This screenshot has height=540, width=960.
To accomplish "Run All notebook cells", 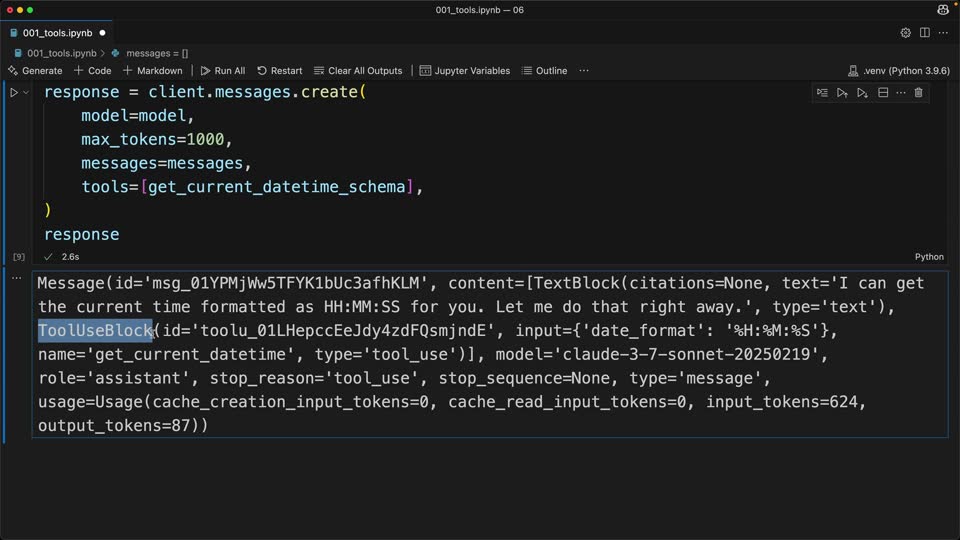I will pyautogui.click(x=223, y=70).
